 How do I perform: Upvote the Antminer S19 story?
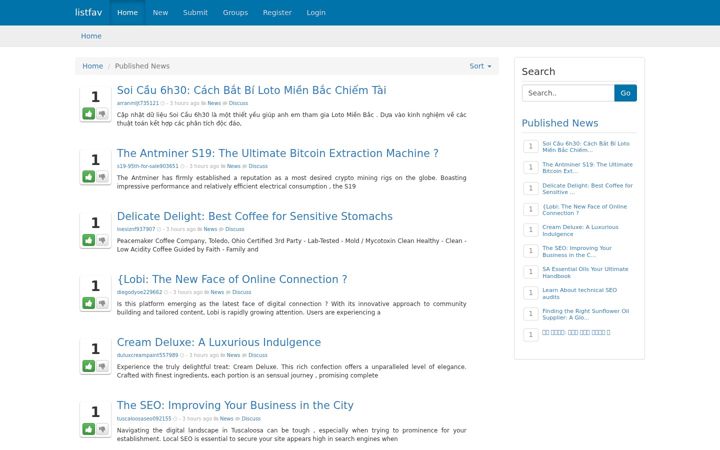(x=89, y=176)
